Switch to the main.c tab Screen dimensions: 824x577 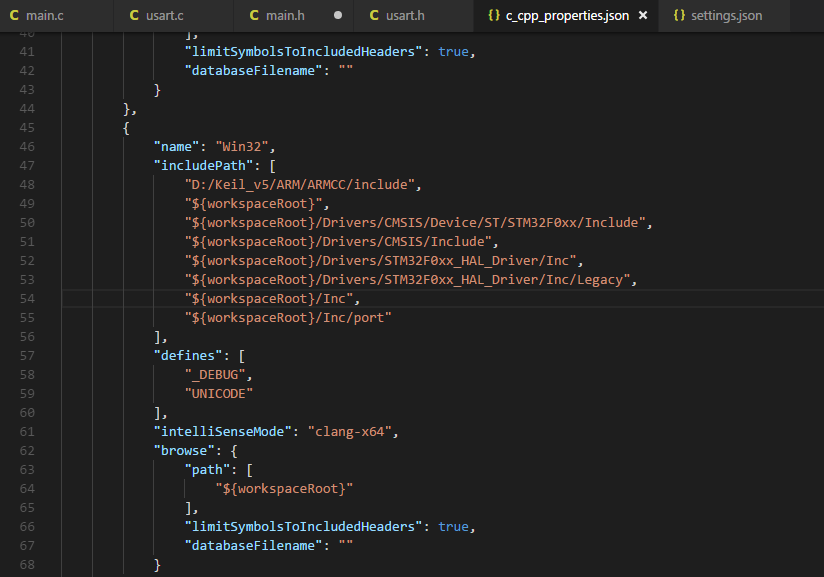tap(56, 16)
